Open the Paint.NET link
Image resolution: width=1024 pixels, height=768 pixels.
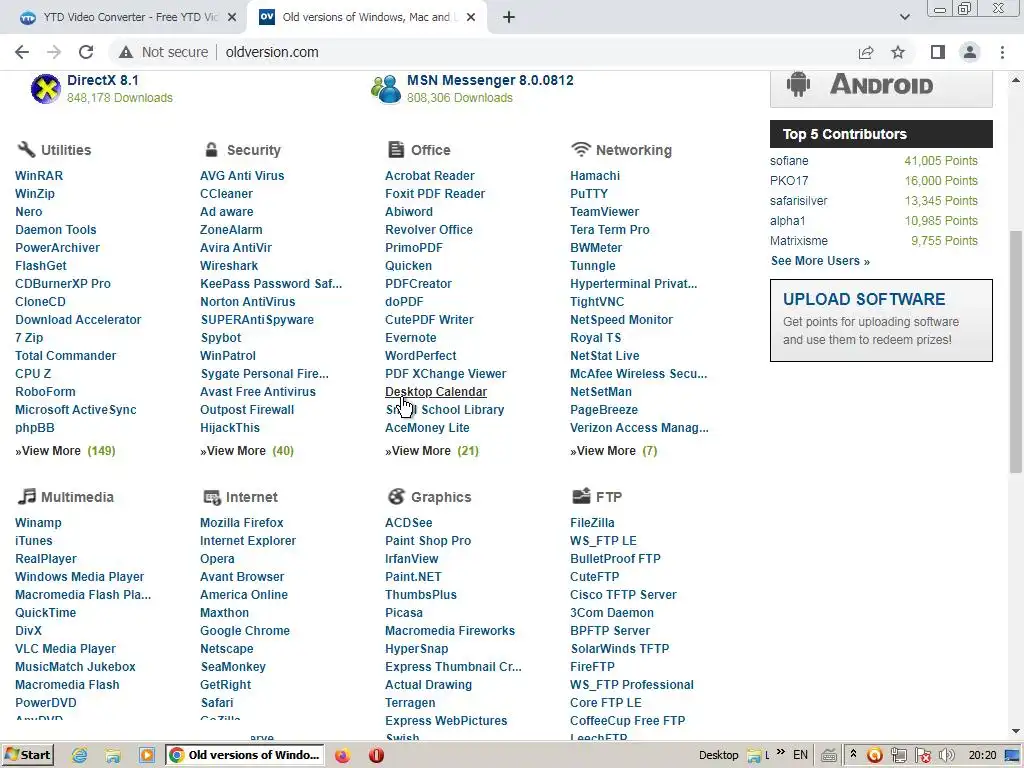[413, 577]
